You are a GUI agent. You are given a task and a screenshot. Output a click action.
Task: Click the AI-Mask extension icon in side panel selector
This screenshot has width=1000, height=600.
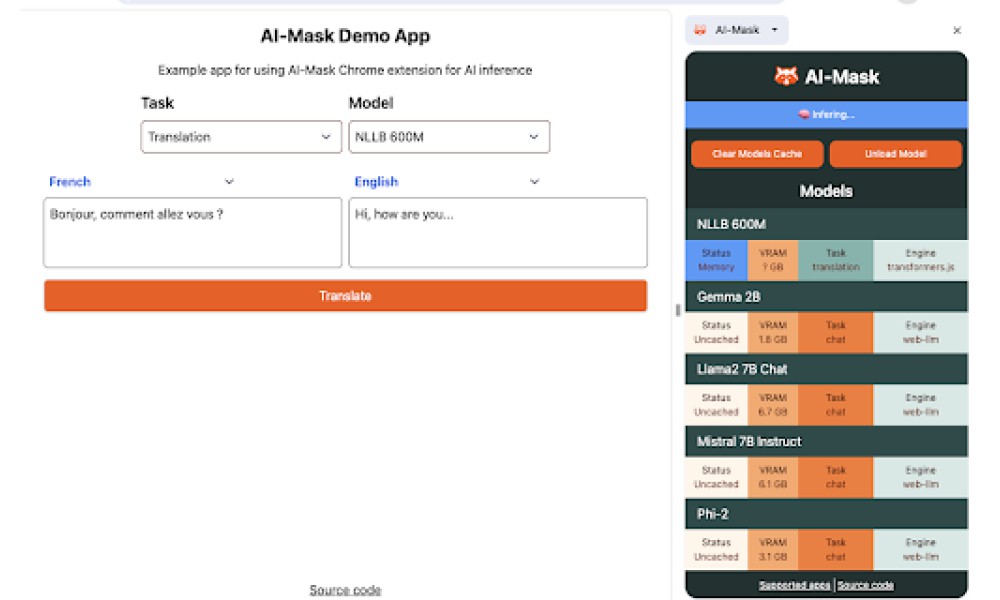point(700,30)
